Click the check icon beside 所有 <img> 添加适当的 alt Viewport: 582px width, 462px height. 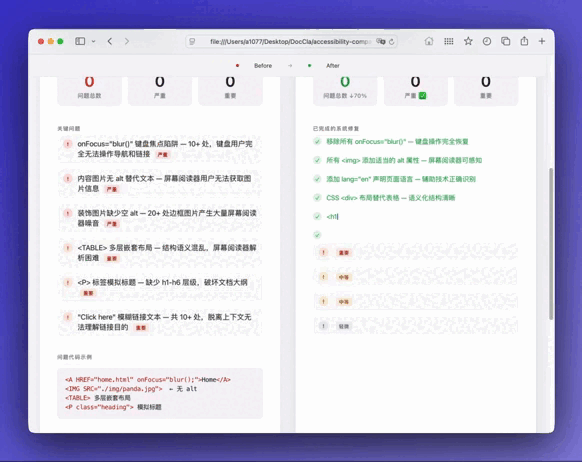(317, 160)
